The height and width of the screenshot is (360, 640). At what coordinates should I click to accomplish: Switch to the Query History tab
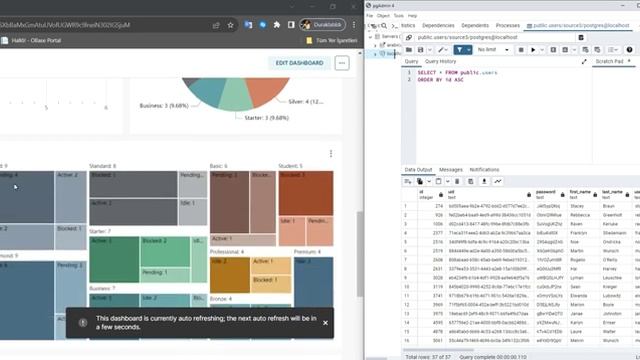click(440, 61)
